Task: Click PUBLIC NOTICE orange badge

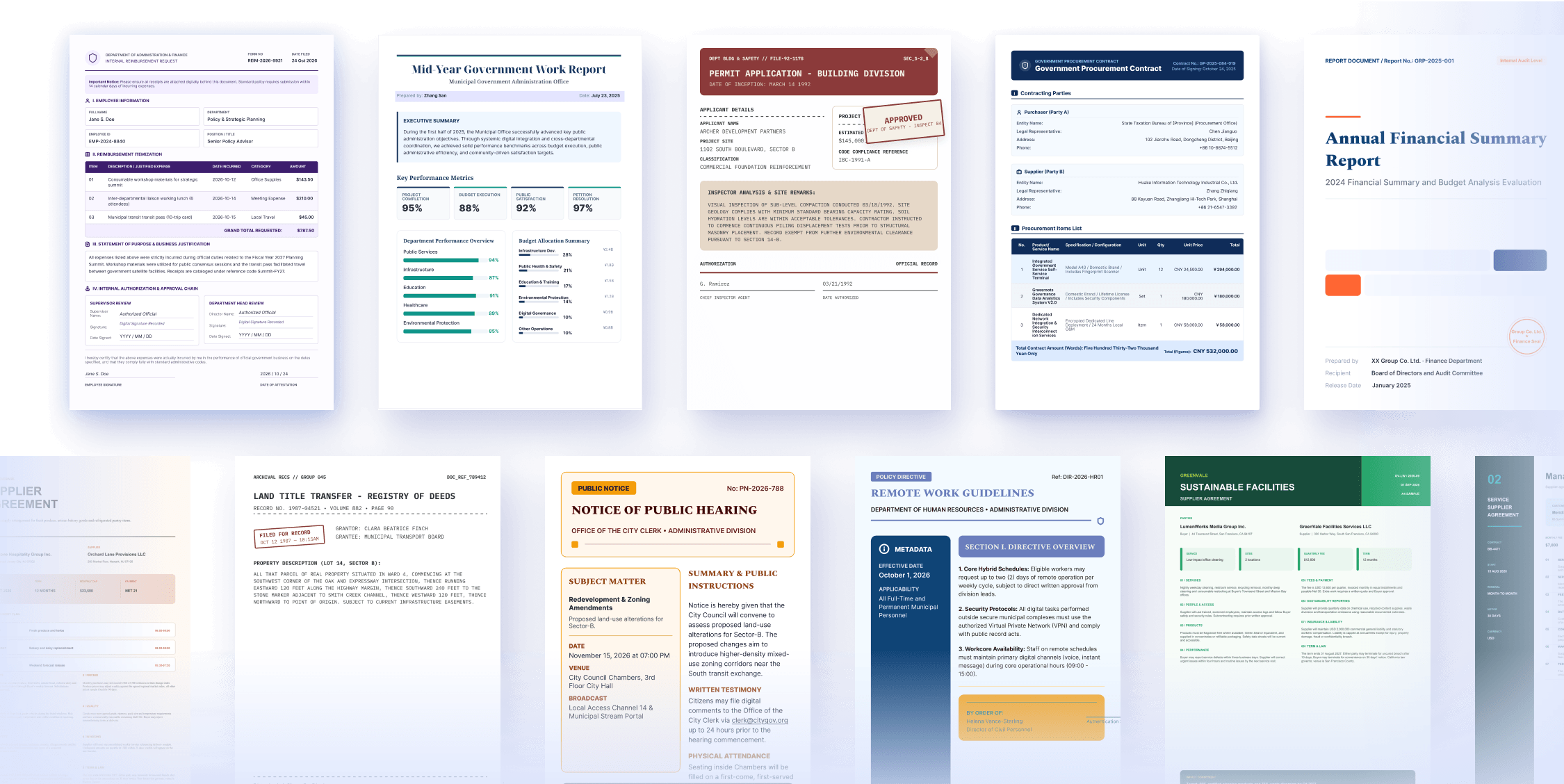Action: coord(603,488)
